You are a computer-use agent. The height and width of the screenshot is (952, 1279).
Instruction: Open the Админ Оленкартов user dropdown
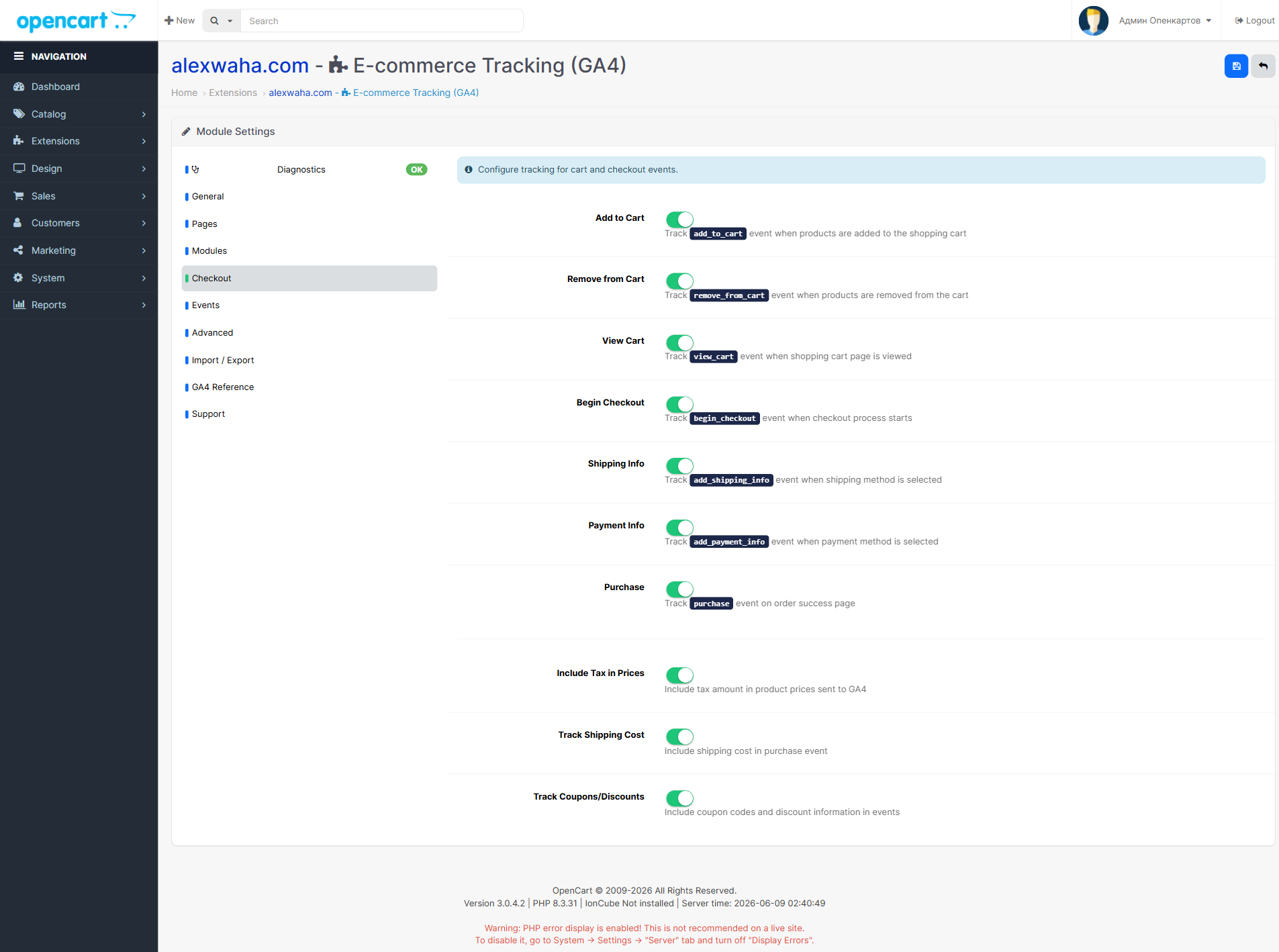click(x=1165, y=21)
